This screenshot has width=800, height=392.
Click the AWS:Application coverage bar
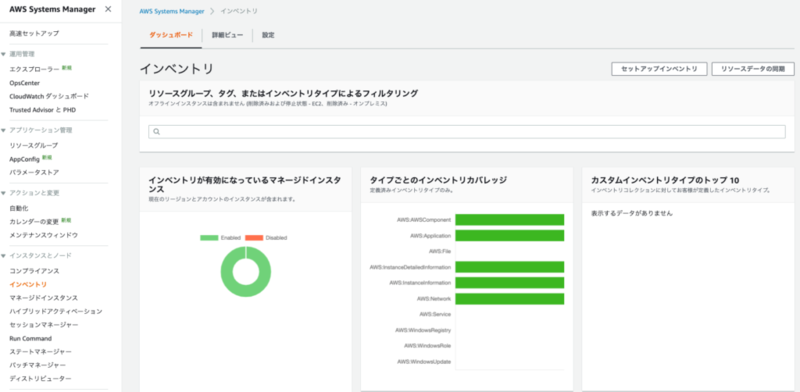(x=510, y=235)
